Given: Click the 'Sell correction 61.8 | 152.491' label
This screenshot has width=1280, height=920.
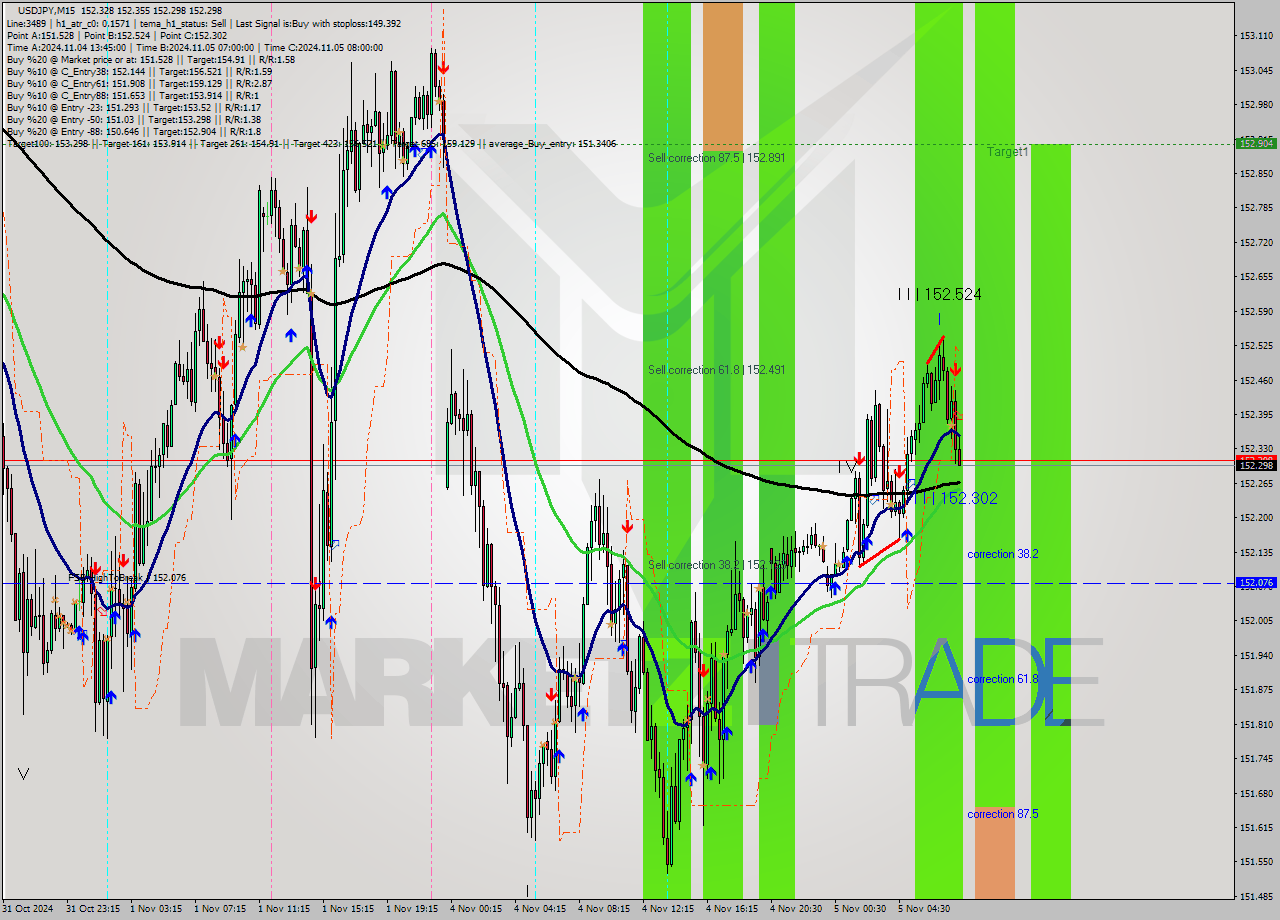Looking at the screenshot, I should tap(716, 370).
